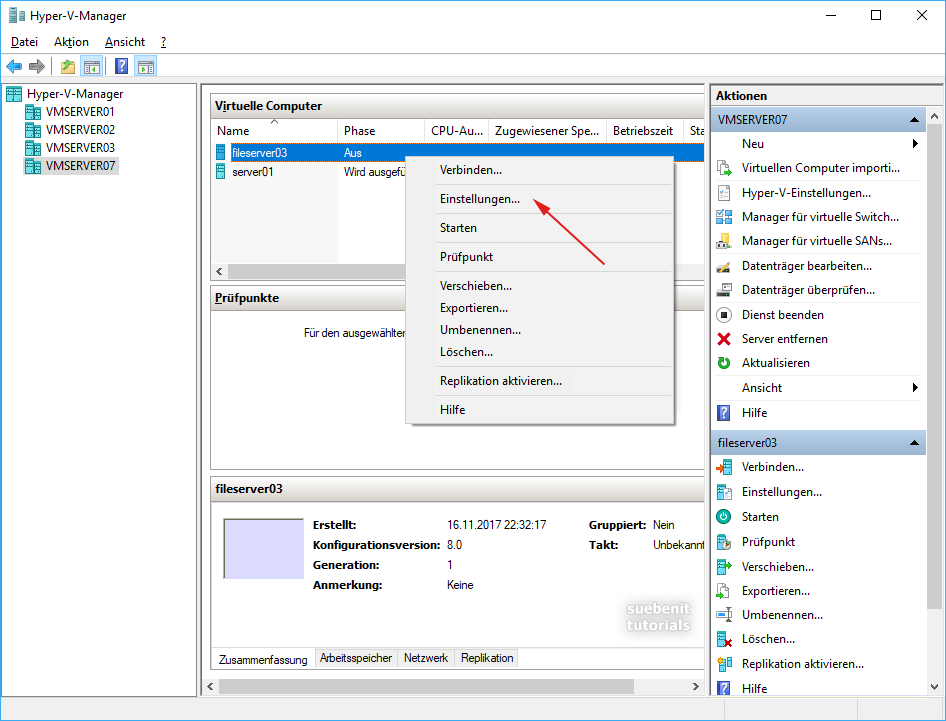This screenshot has height=721, width=946.
Task: Sort by Zugewiesener Speicher column header
Action: pyautogui.click(x=547, y=131)
